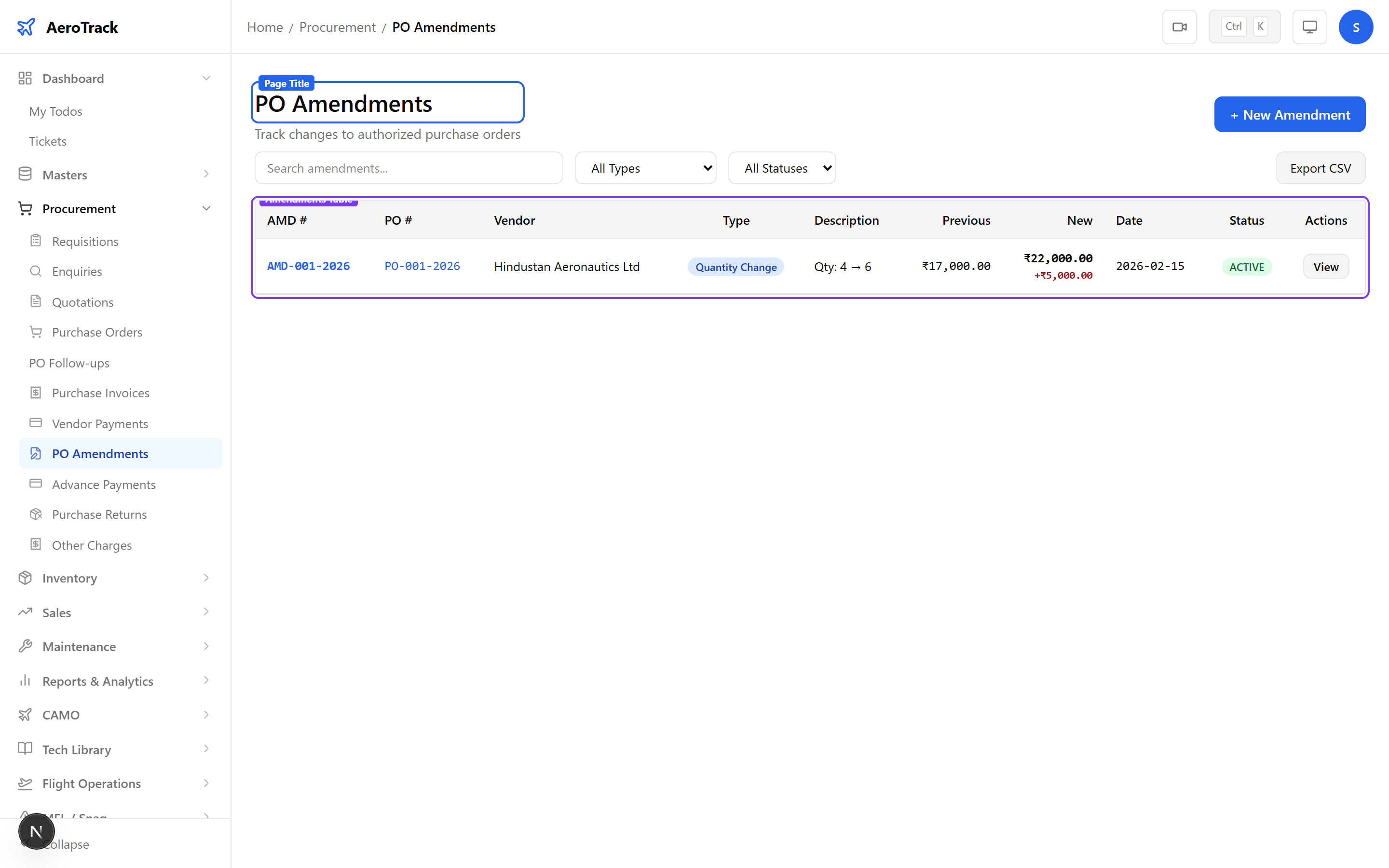Open Reports & Analytics from the sidebar
Viewport: 1389px width, 868px height.
(x=97, y=681)
